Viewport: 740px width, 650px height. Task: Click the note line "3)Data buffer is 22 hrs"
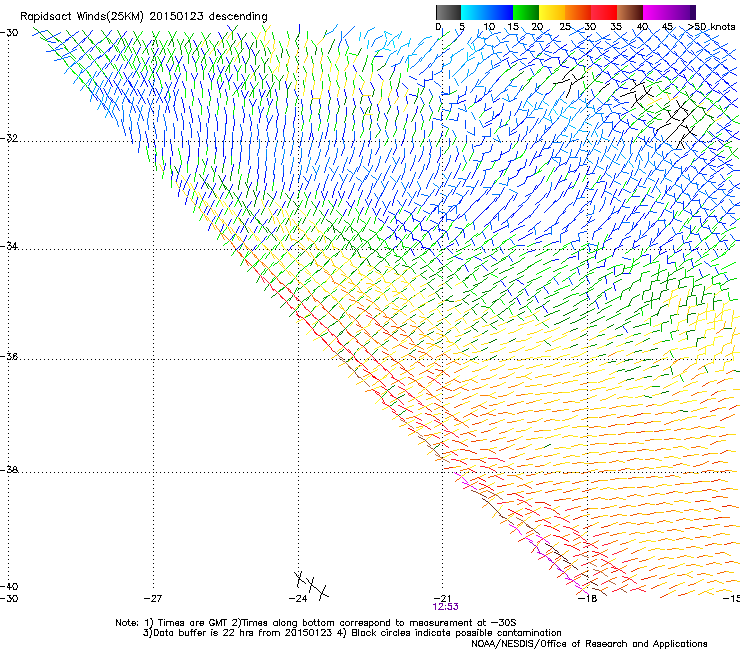[352, 633]
